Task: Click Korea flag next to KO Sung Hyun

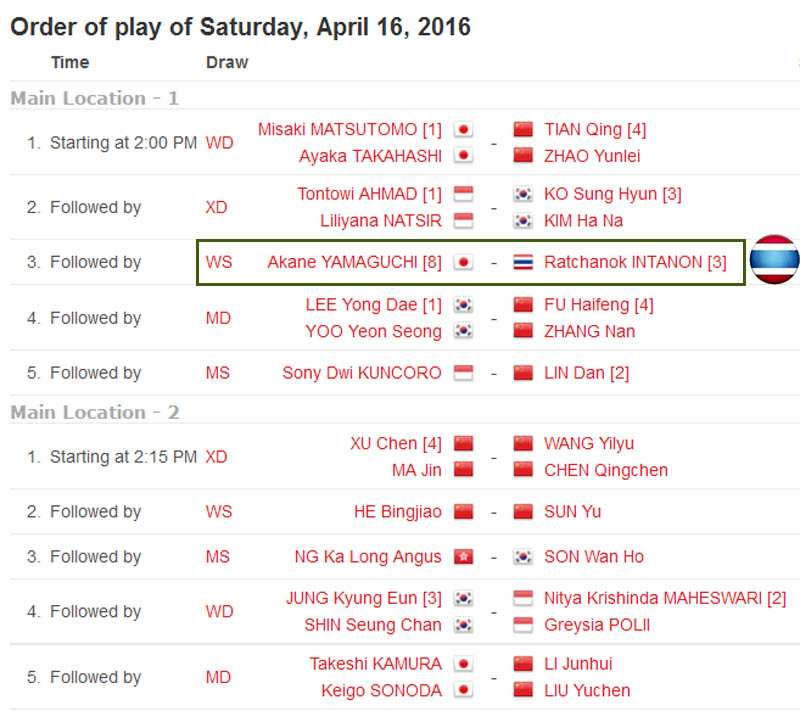Action: [x=523, y=194]
